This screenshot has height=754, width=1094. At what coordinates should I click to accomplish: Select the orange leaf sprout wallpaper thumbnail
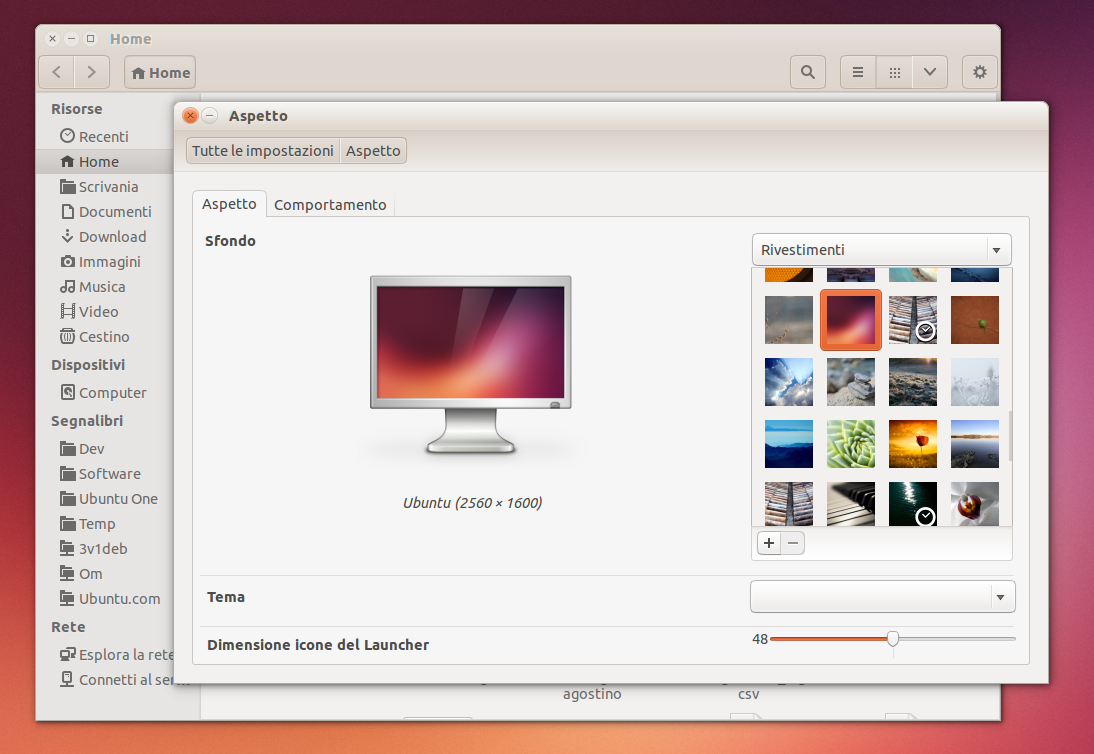point(975,320)
